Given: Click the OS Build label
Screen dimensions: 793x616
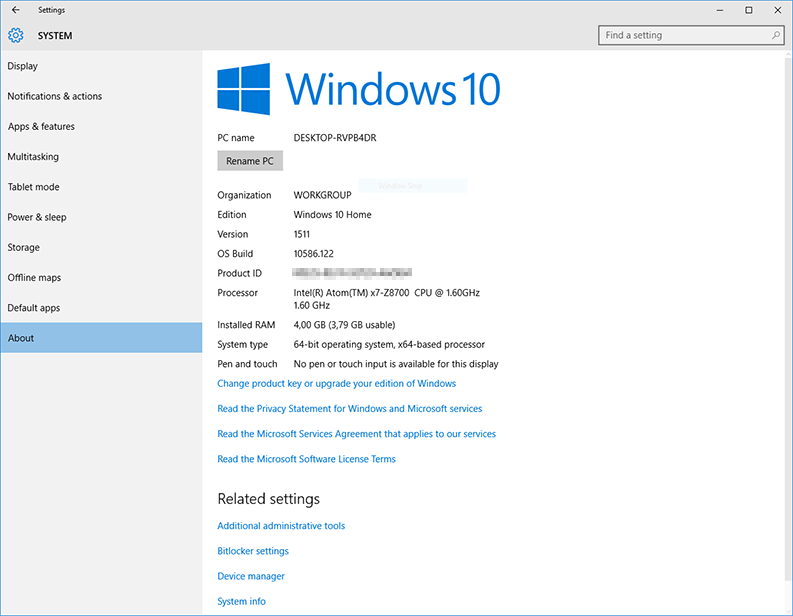Looking at the screenshot, I should pyautogui.click(x=235, y=254).
